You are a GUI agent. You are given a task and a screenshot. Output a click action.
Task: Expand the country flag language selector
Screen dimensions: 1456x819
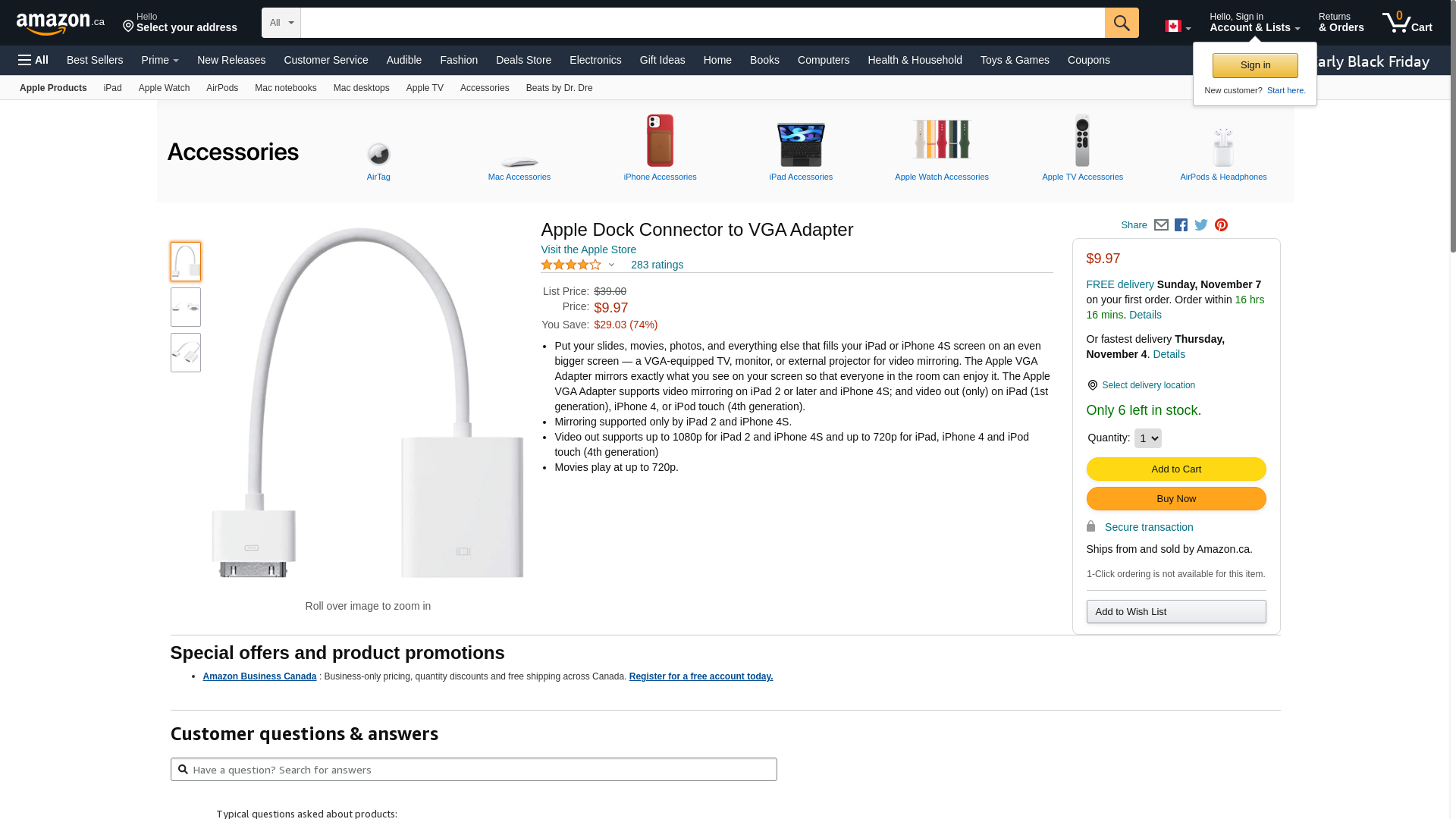click(x=1178, y=27)
